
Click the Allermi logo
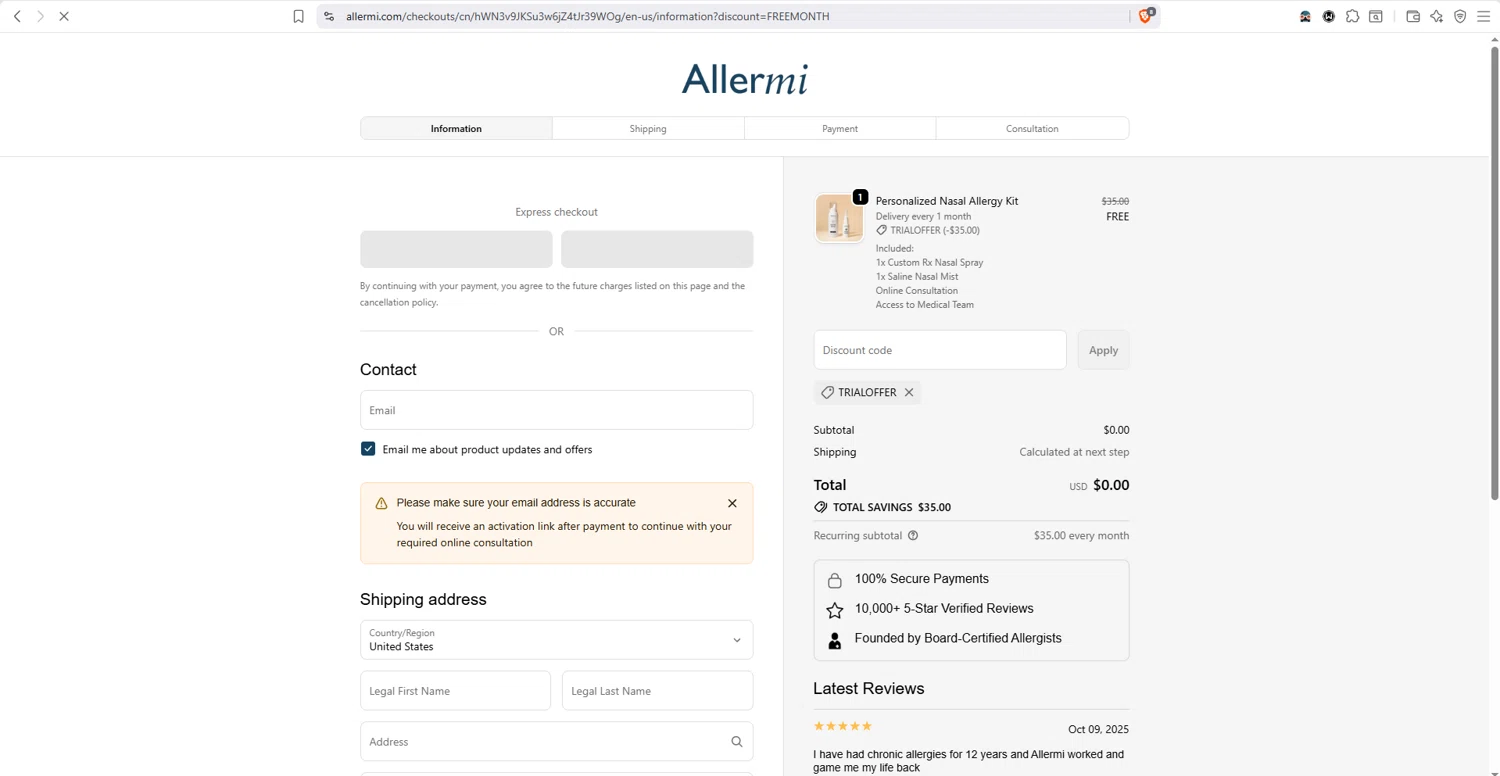[745, 79]
